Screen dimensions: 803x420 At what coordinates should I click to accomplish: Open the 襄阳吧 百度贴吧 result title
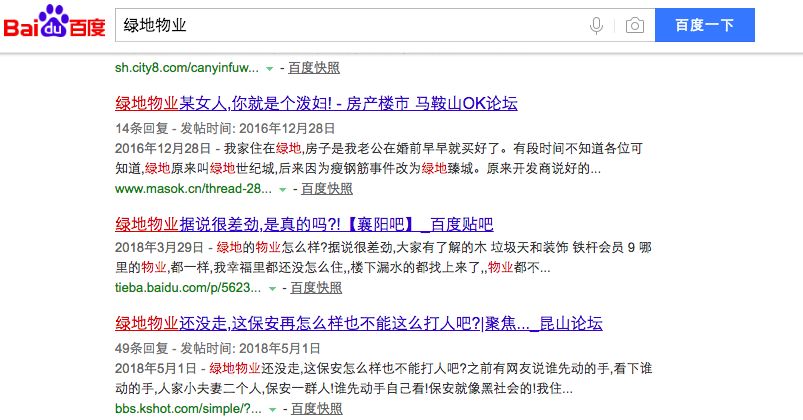point(304,224)
